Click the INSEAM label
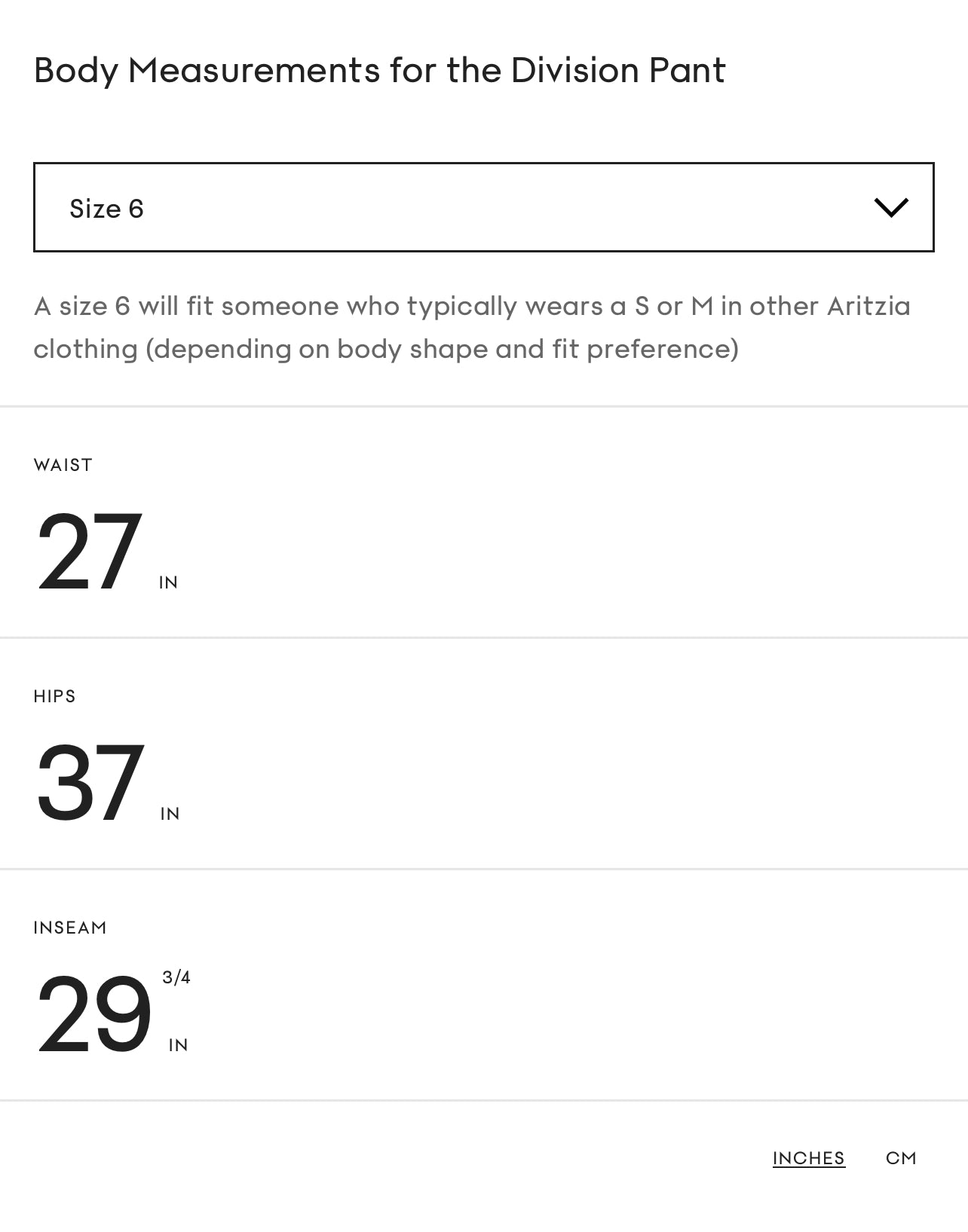Image resolution: width=968 pixels, height=1232 pixels. pos(70,928)
